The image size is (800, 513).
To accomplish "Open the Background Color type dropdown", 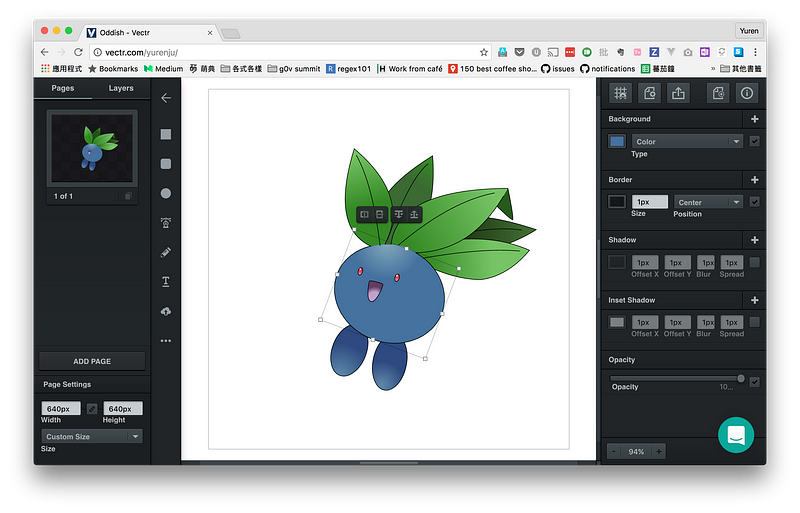I will point(687,141).
